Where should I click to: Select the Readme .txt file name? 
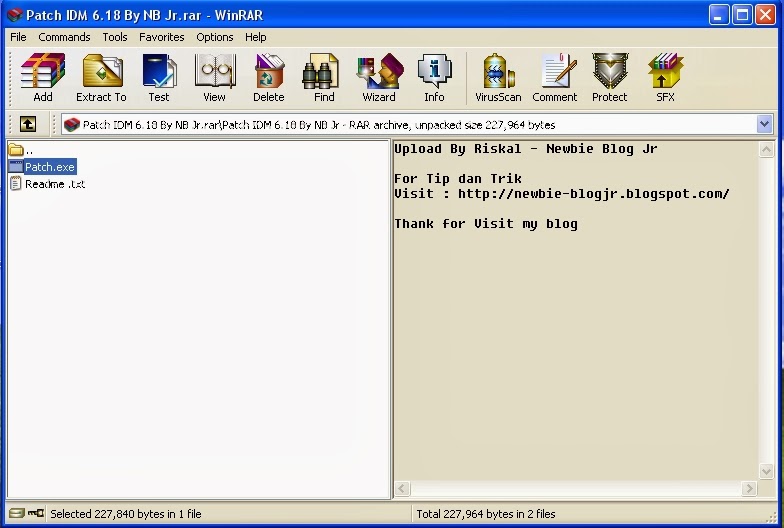click(x=55, y=184)
